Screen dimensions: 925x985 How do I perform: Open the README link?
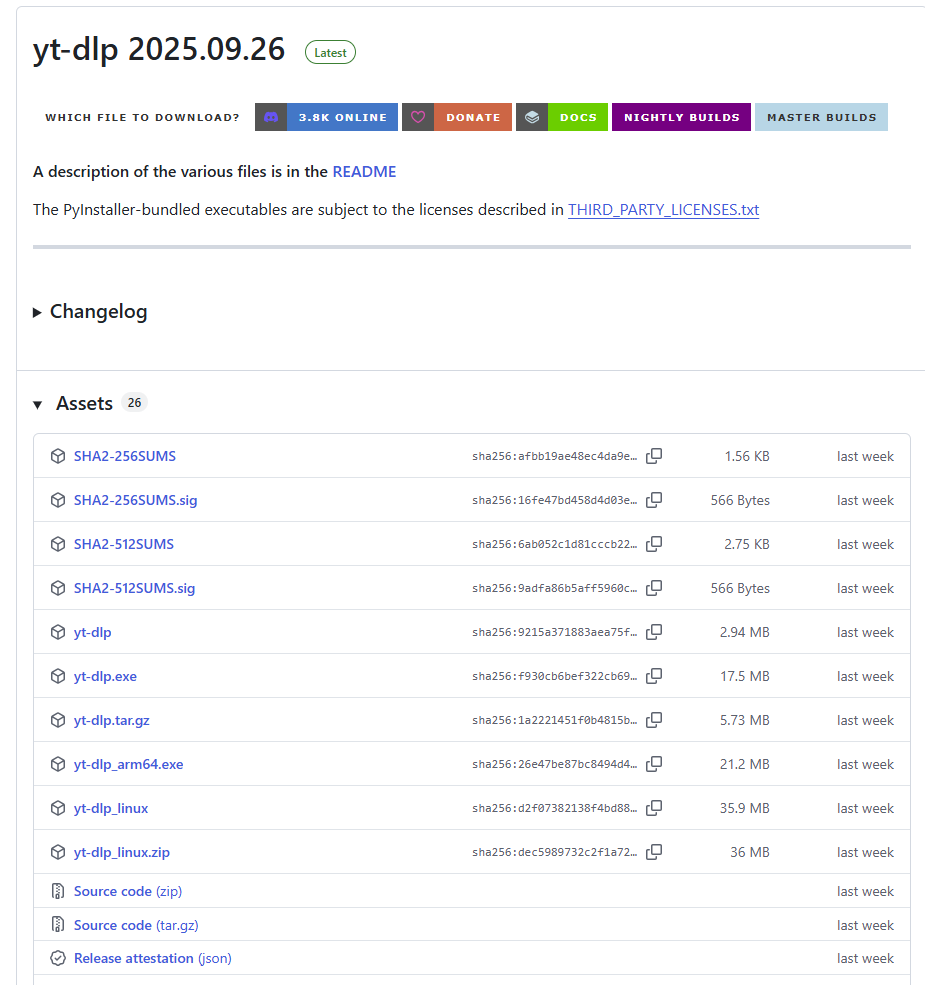[x=364, y=172]
